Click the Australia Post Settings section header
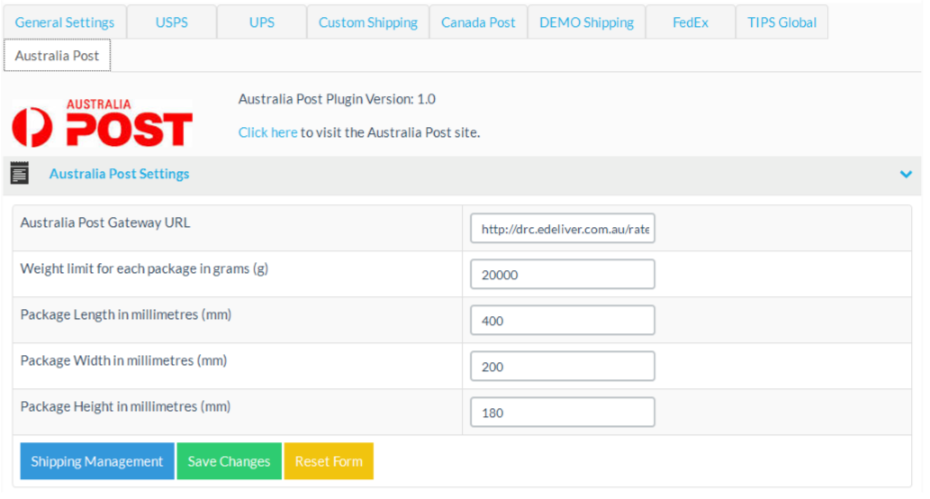Image resolution: width=930 pixels, height=499 pixels. (x=119, y=174)
